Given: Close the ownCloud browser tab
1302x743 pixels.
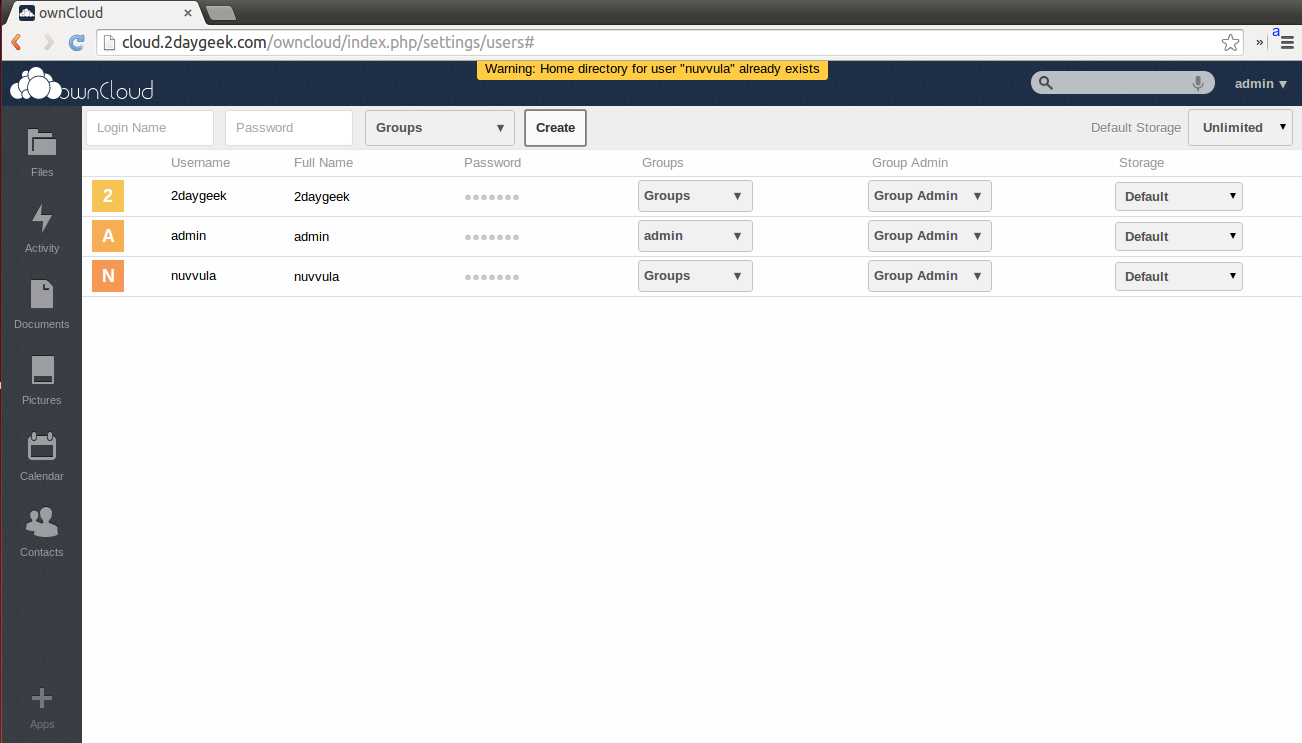Looking at the screenshot, I should 187,13.
